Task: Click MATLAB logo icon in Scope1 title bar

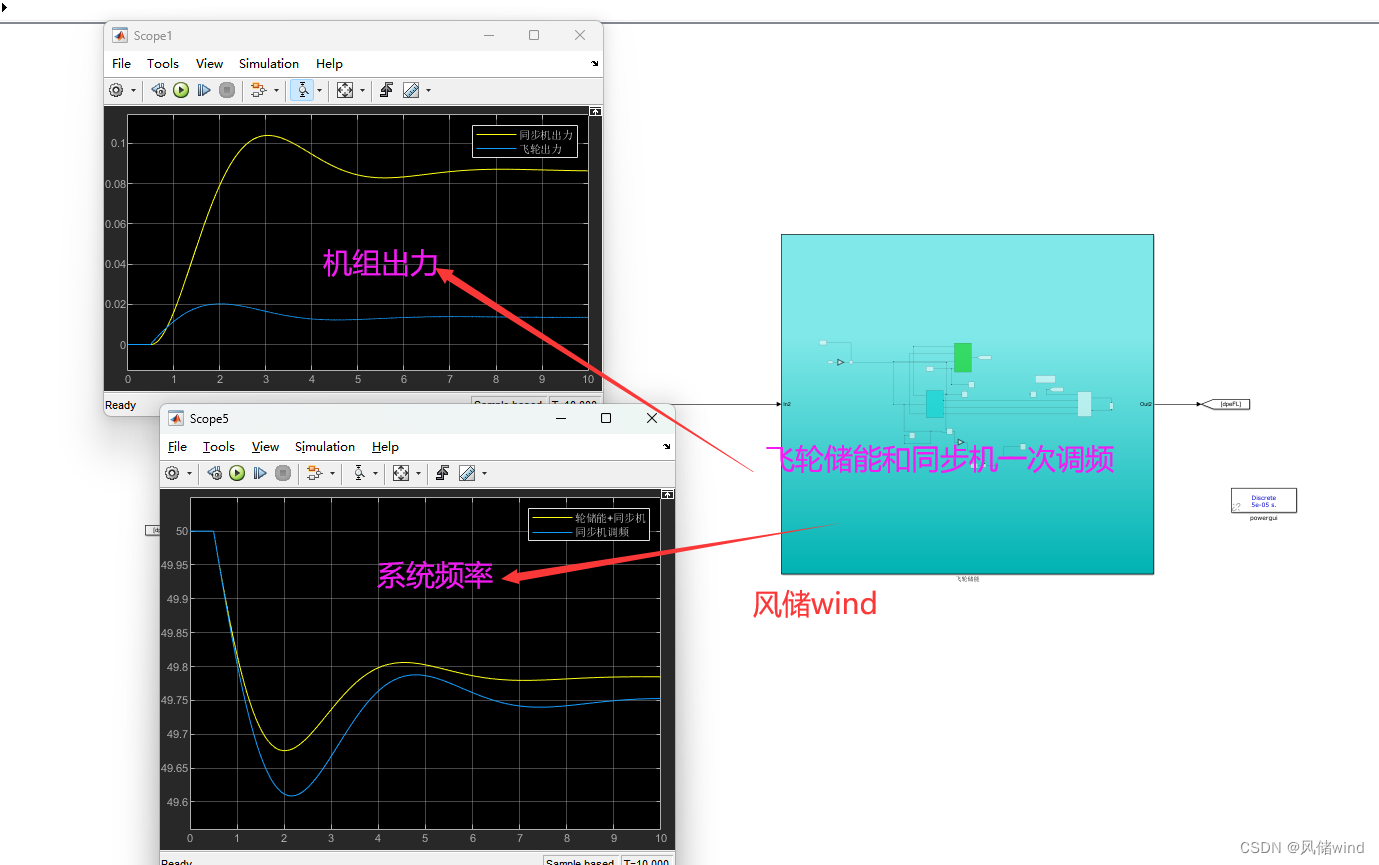Action: pos(120,35)
